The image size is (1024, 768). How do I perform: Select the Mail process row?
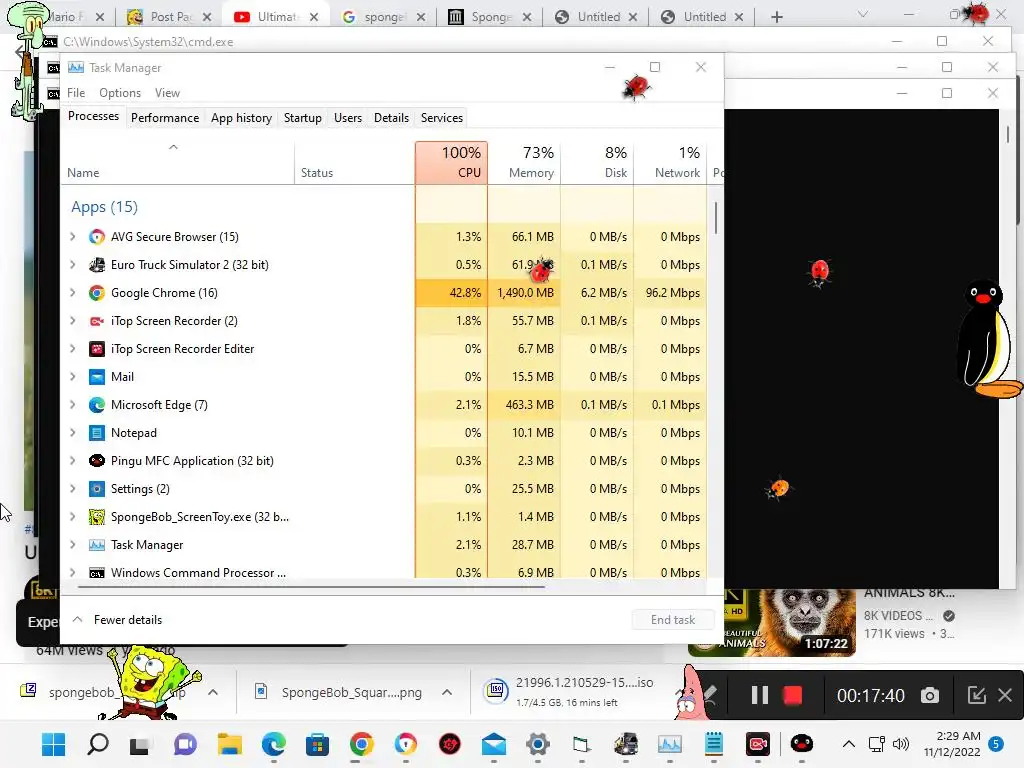tap(384, 377)
